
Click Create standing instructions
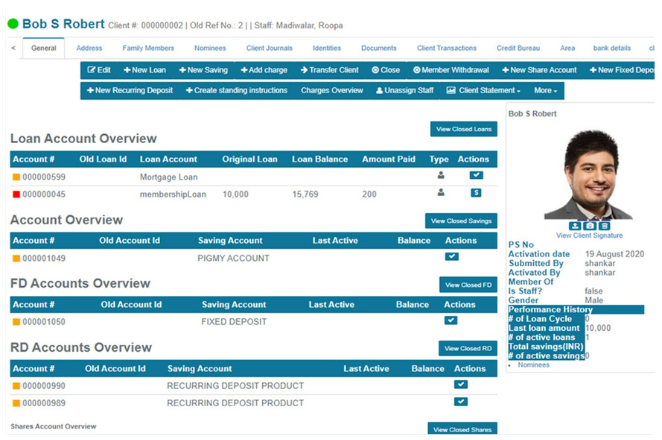pyautogui.click(x=237, y=90)
